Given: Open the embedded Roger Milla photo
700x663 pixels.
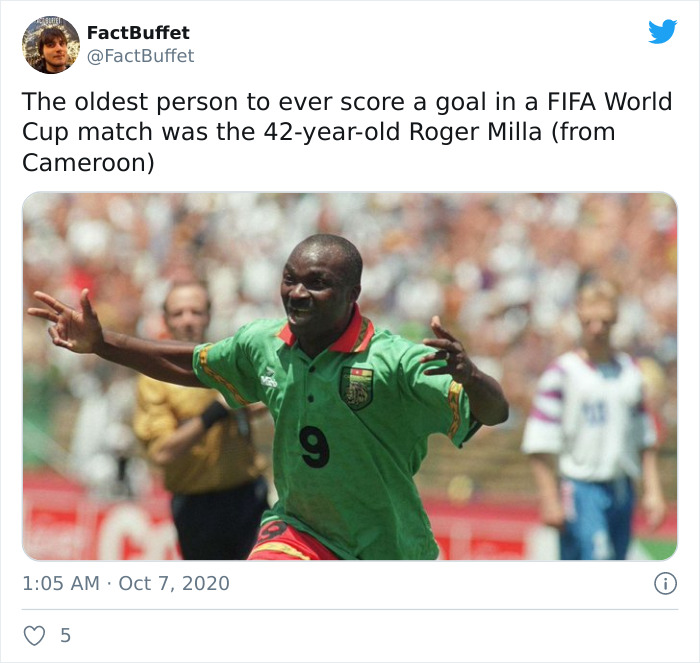Looking at the screenshot, I should (x=350, y=376).
